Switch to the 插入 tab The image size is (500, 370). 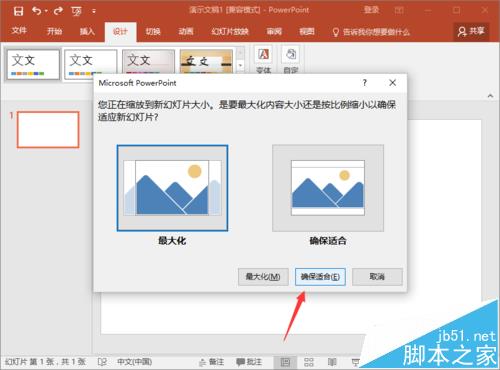click(87, 31)
